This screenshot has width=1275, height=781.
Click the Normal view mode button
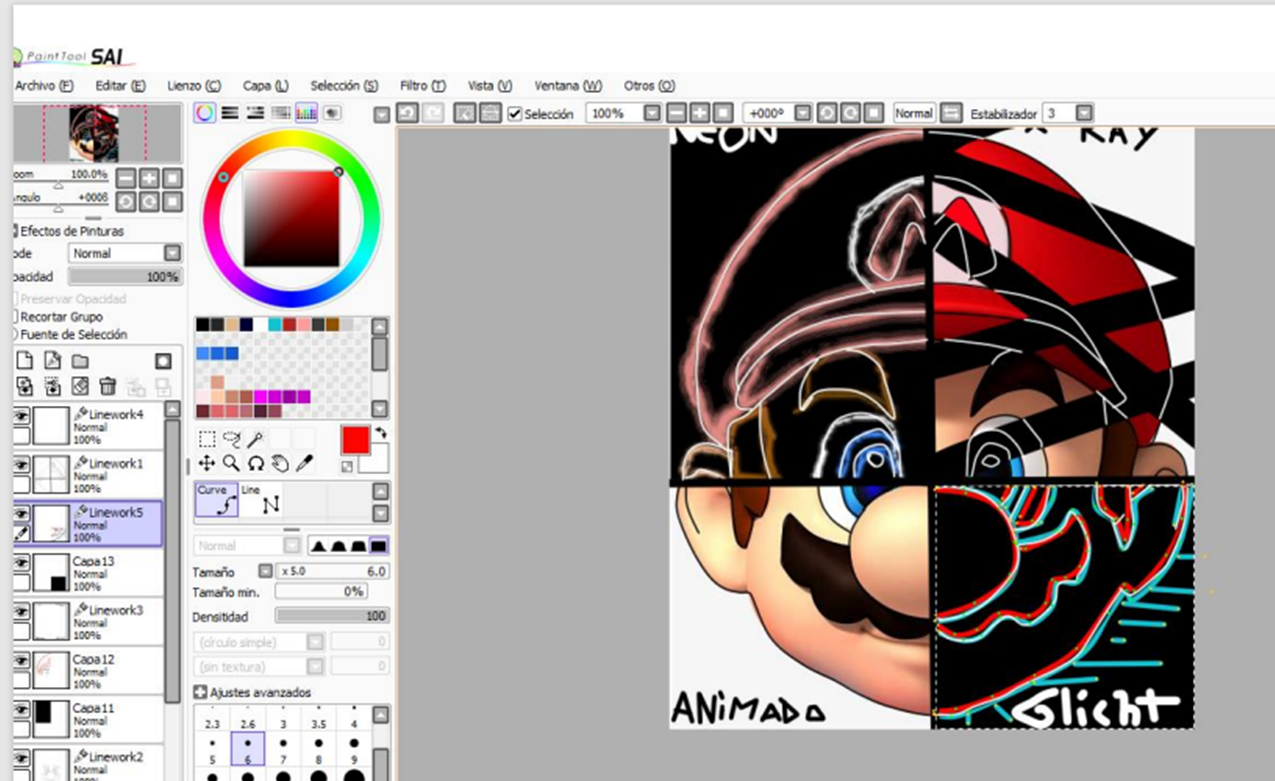point(914,113)
